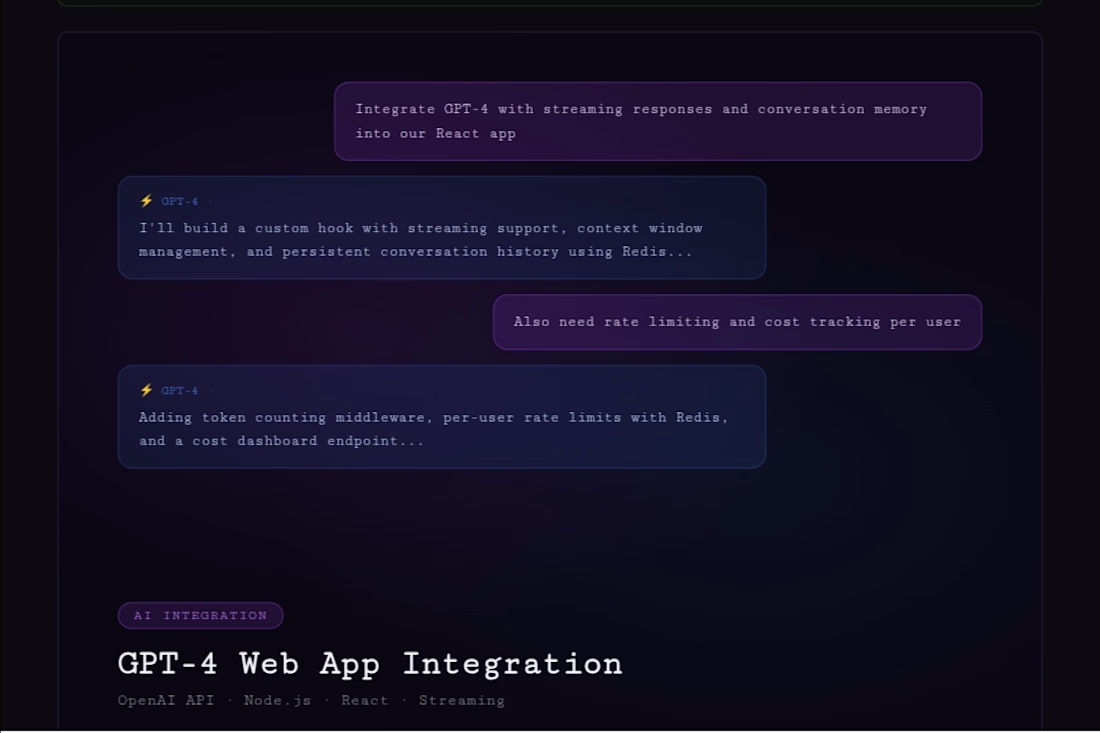
Task: Click the AI INTEGRATION badge
Action: (x=201, y=615)
